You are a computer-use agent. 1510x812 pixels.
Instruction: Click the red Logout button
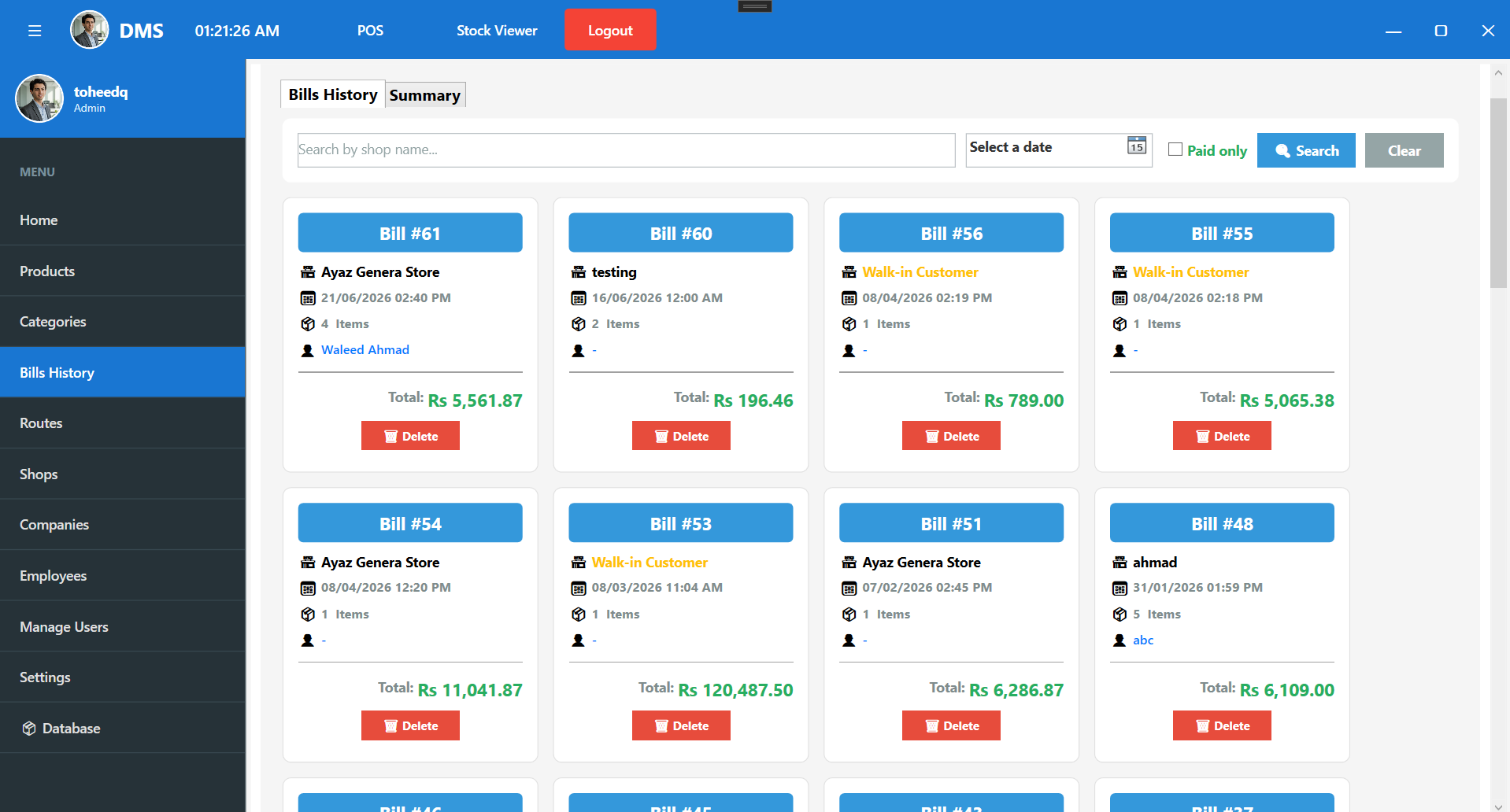610,30
